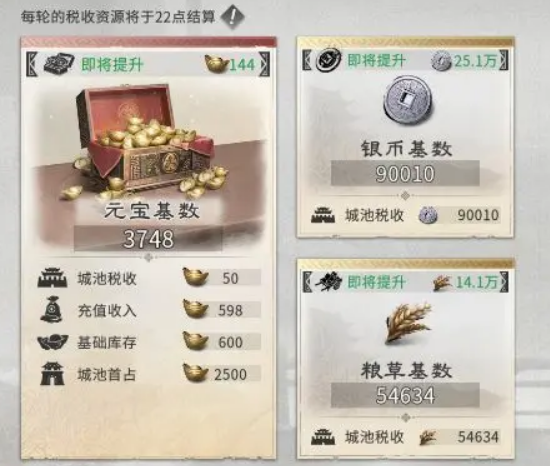Click the castle icon beside 城池税收 50

tap(52, 278)
